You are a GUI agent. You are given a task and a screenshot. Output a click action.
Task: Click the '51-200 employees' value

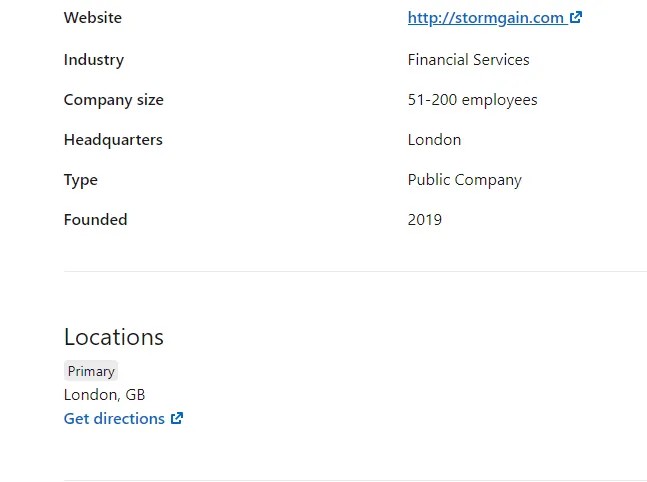pos(472,100)
